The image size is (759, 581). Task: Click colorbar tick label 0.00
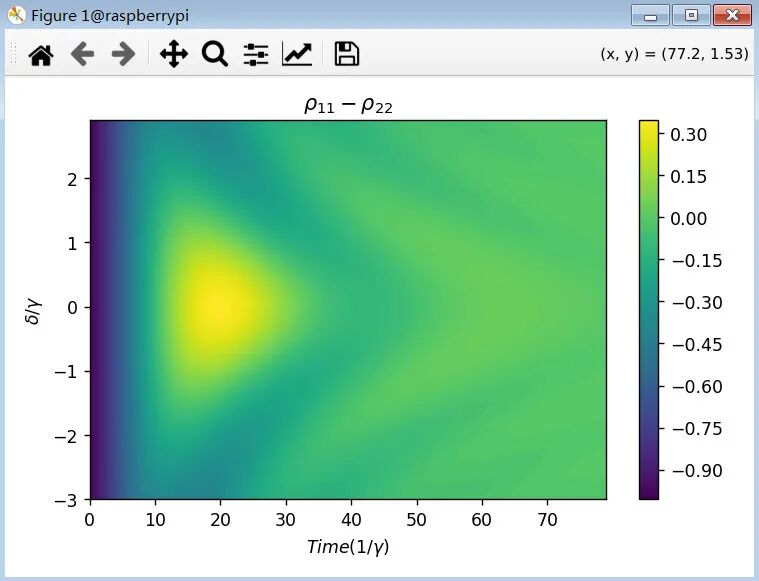[x=688, y=219]
